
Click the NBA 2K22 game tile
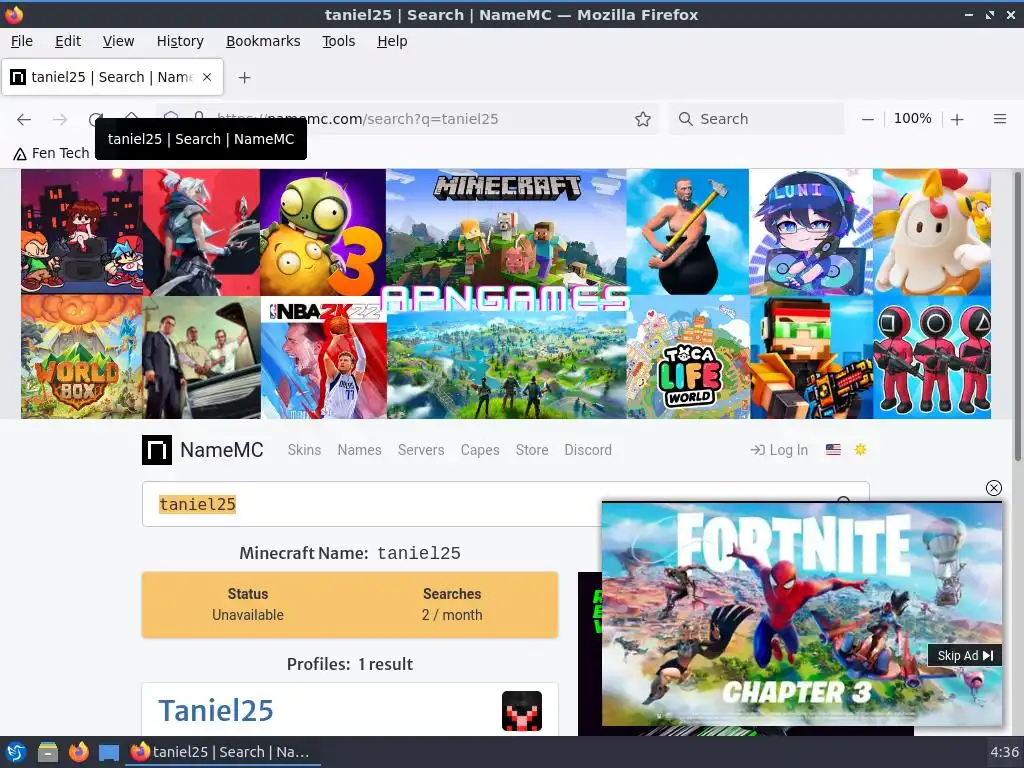coord(324,358)
